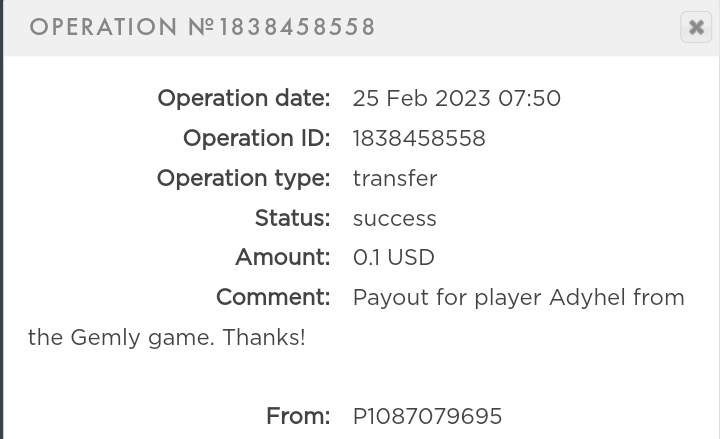This screenshot has width=720, height=439.
Task: Click the player name Adyhel in comment
Action: tap(588, 297)
